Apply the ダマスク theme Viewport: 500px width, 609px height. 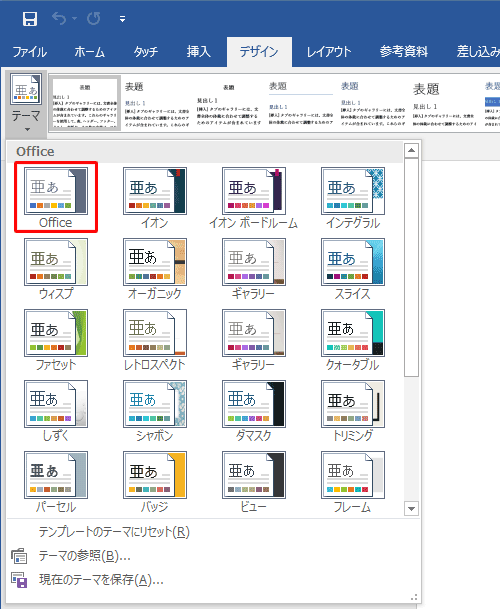(254, 411)
